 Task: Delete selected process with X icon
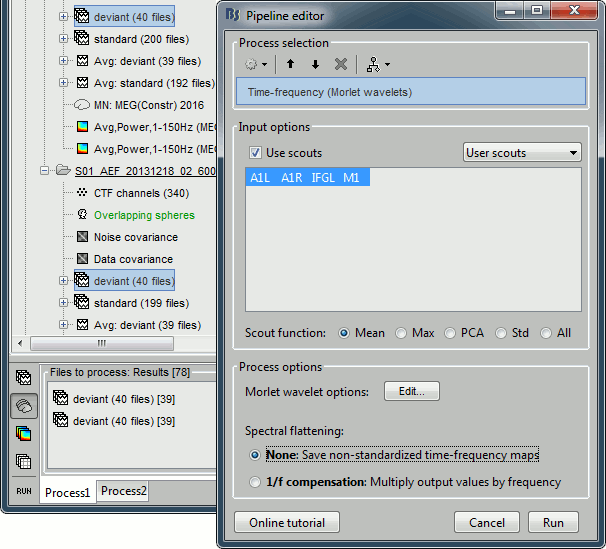point(340,64)
